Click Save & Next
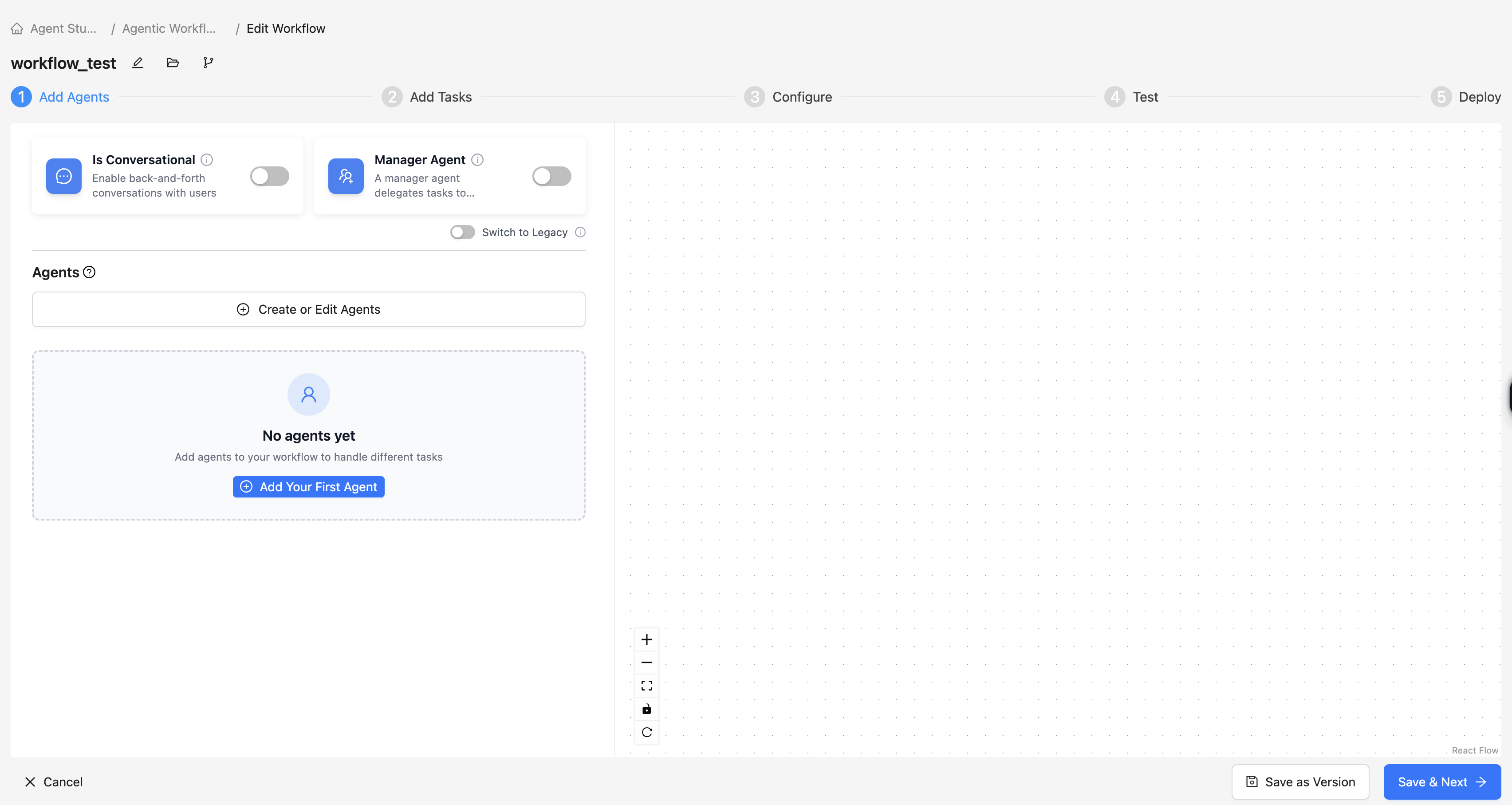 click(1441, 782)
